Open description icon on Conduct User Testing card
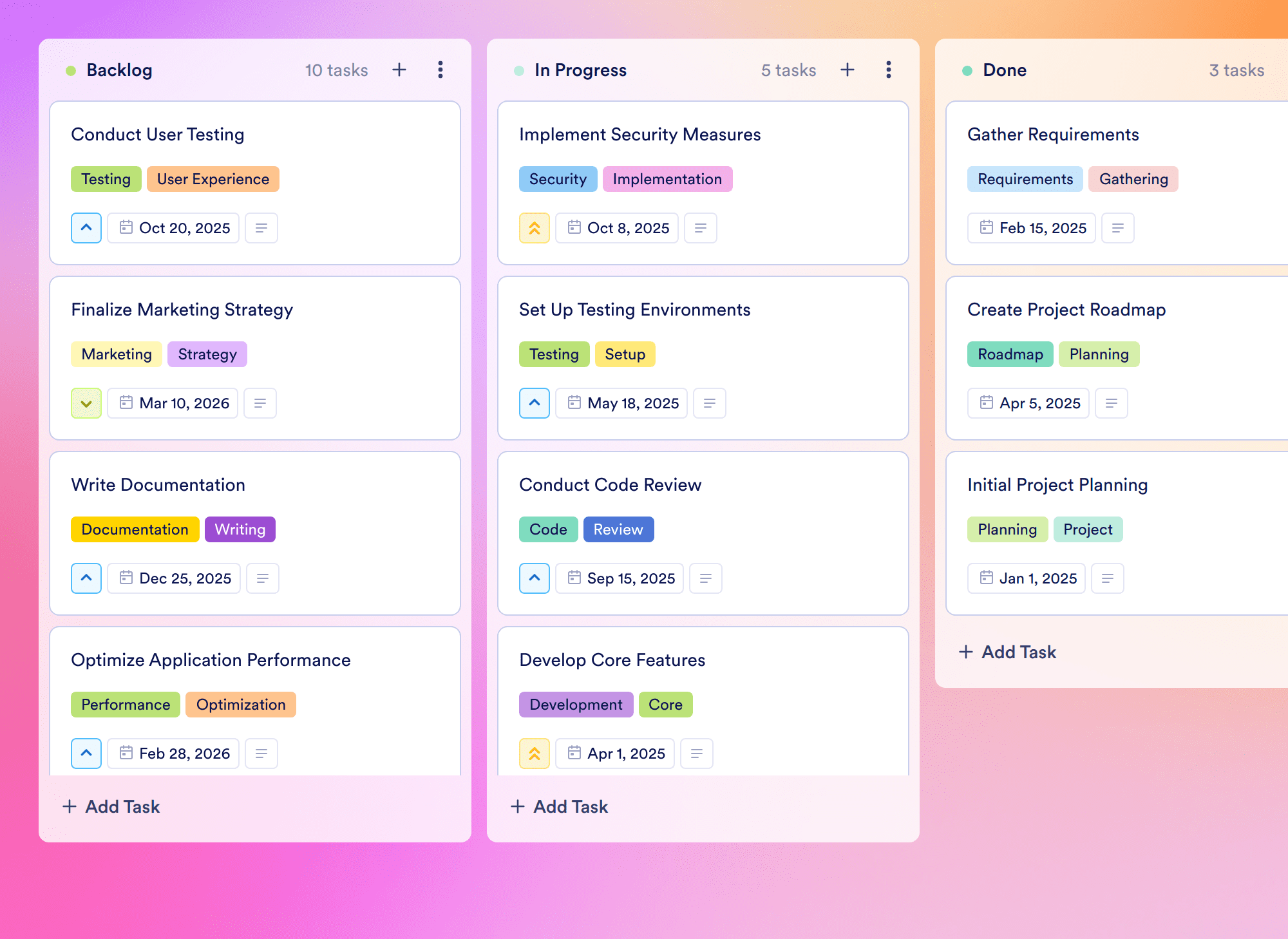Viewport: 1288px width, 939px height. (x=261, y=228)
